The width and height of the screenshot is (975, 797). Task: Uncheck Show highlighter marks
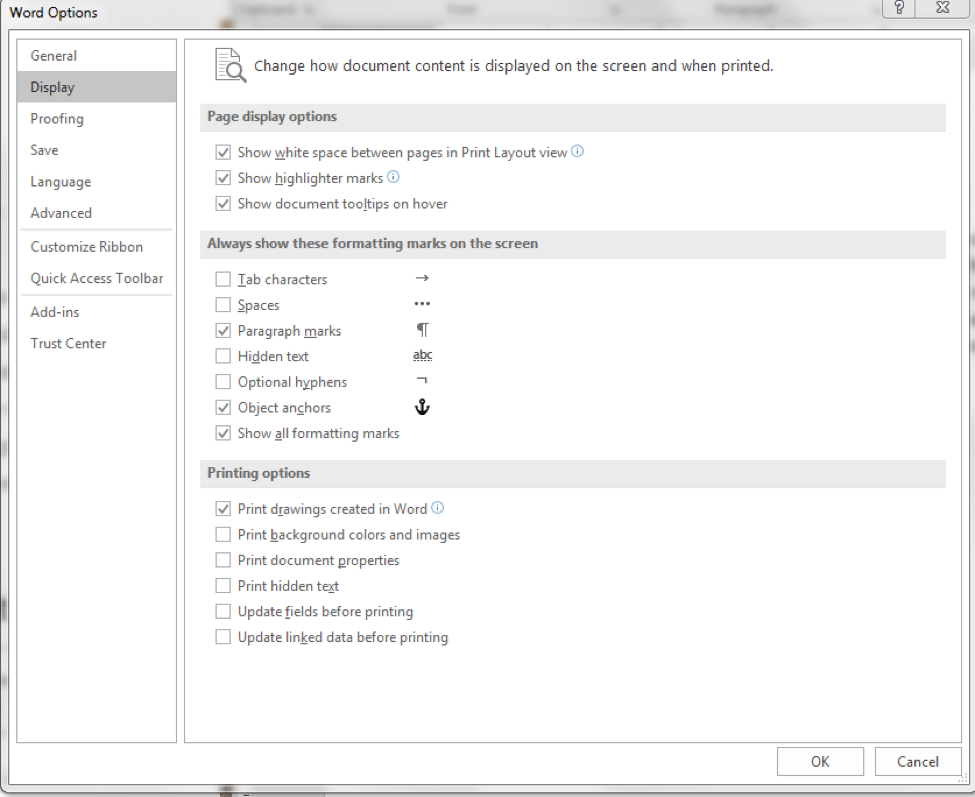(x=222, y=177)
